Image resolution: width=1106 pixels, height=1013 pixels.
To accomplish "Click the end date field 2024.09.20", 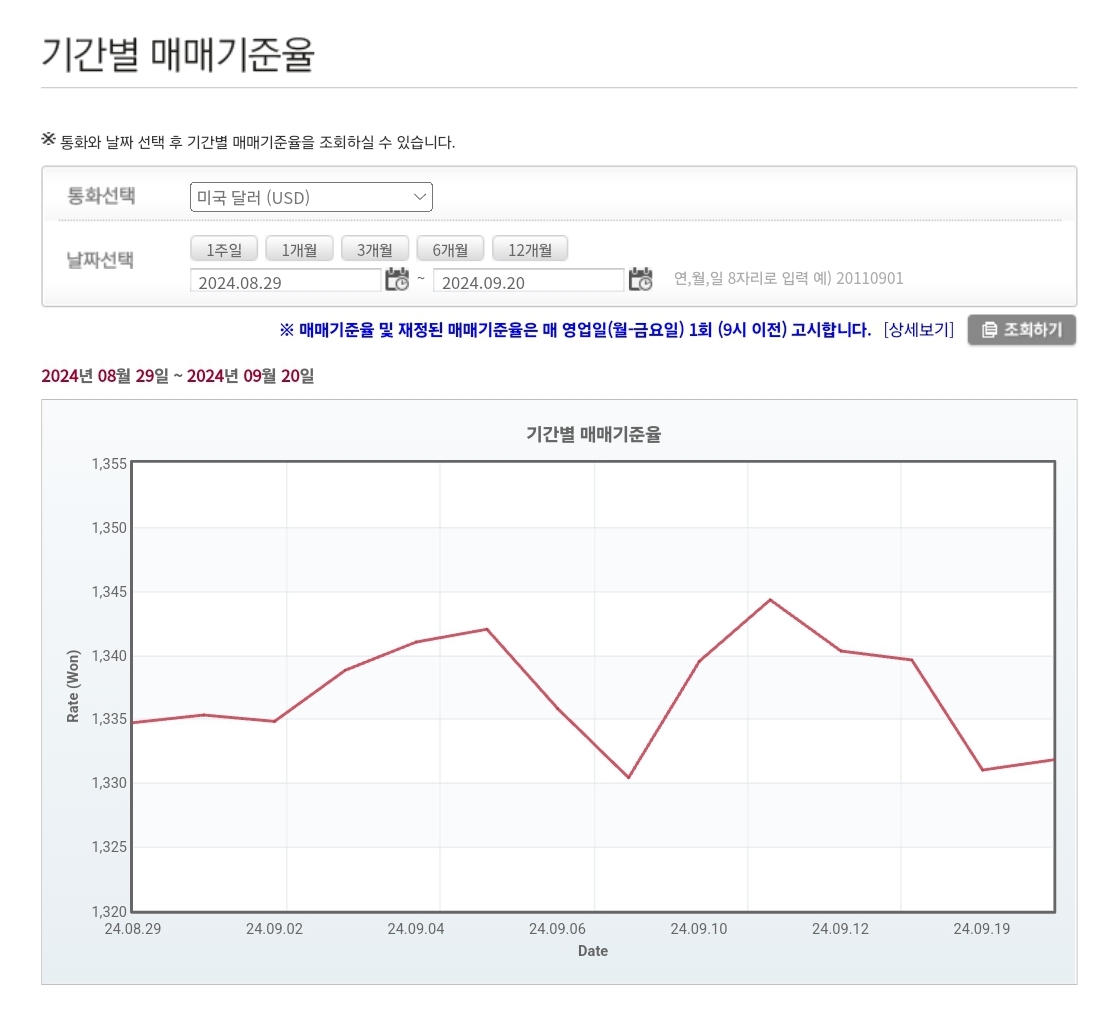I will click(x=528, y=281).
